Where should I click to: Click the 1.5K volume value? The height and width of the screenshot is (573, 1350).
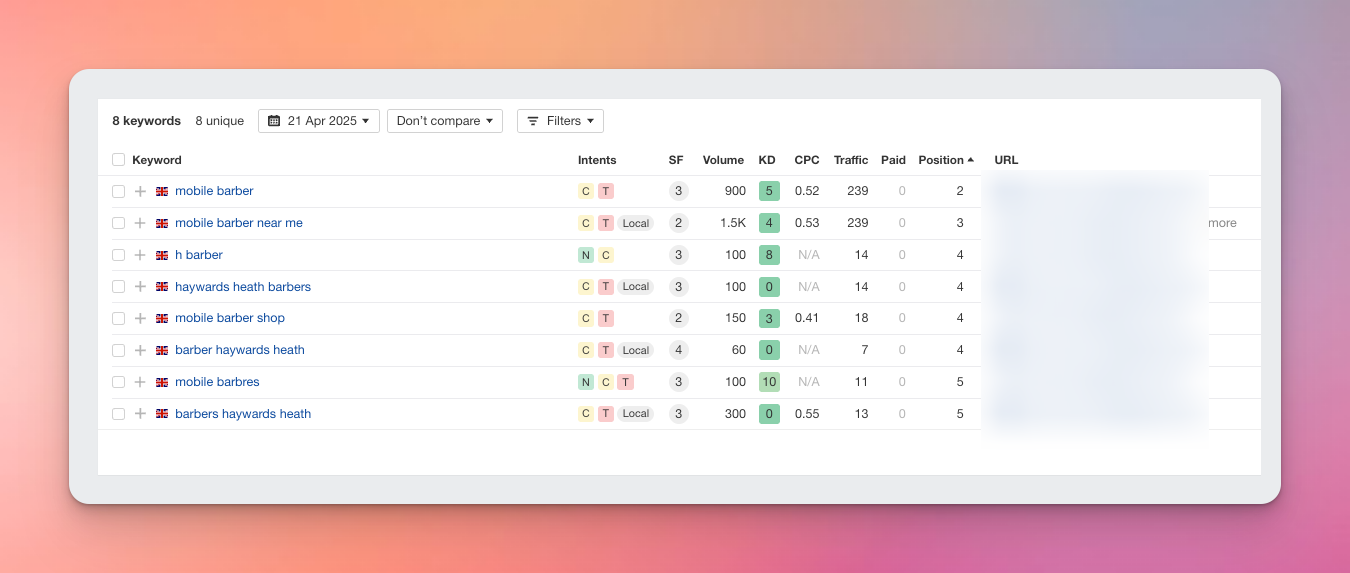tap(733, 223)
